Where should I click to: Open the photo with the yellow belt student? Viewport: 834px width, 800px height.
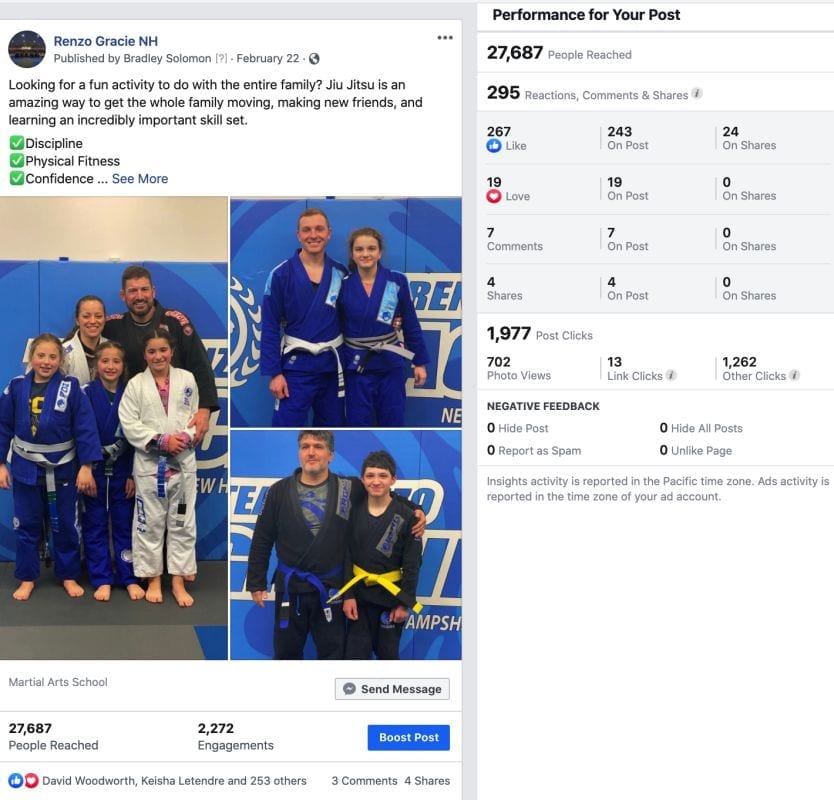[x=346, y=545]
